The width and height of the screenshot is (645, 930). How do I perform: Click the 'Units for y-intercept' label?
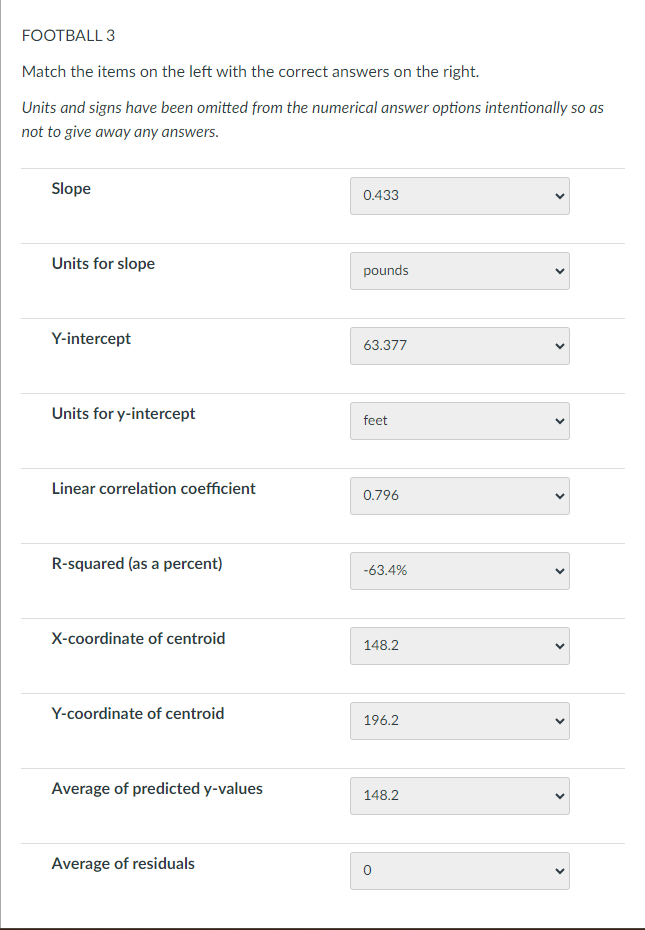tap(123, 413)
